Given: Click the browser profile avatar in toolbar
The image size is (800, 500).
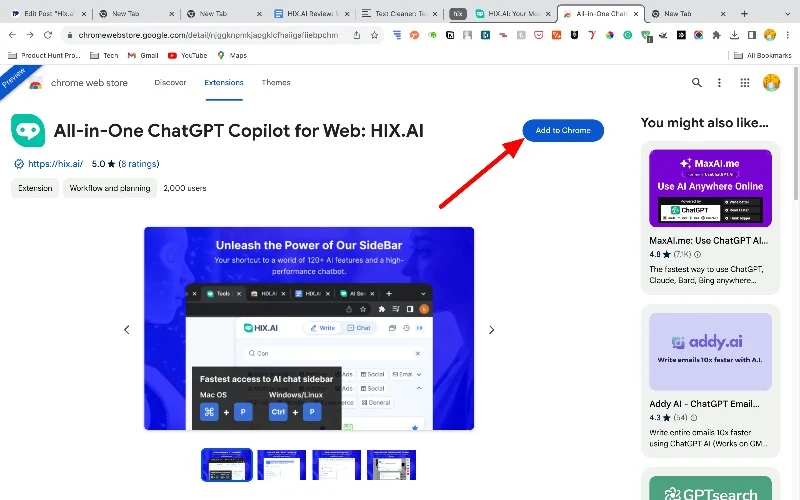Looking at the screenshot, I should [x=770, y=35].
